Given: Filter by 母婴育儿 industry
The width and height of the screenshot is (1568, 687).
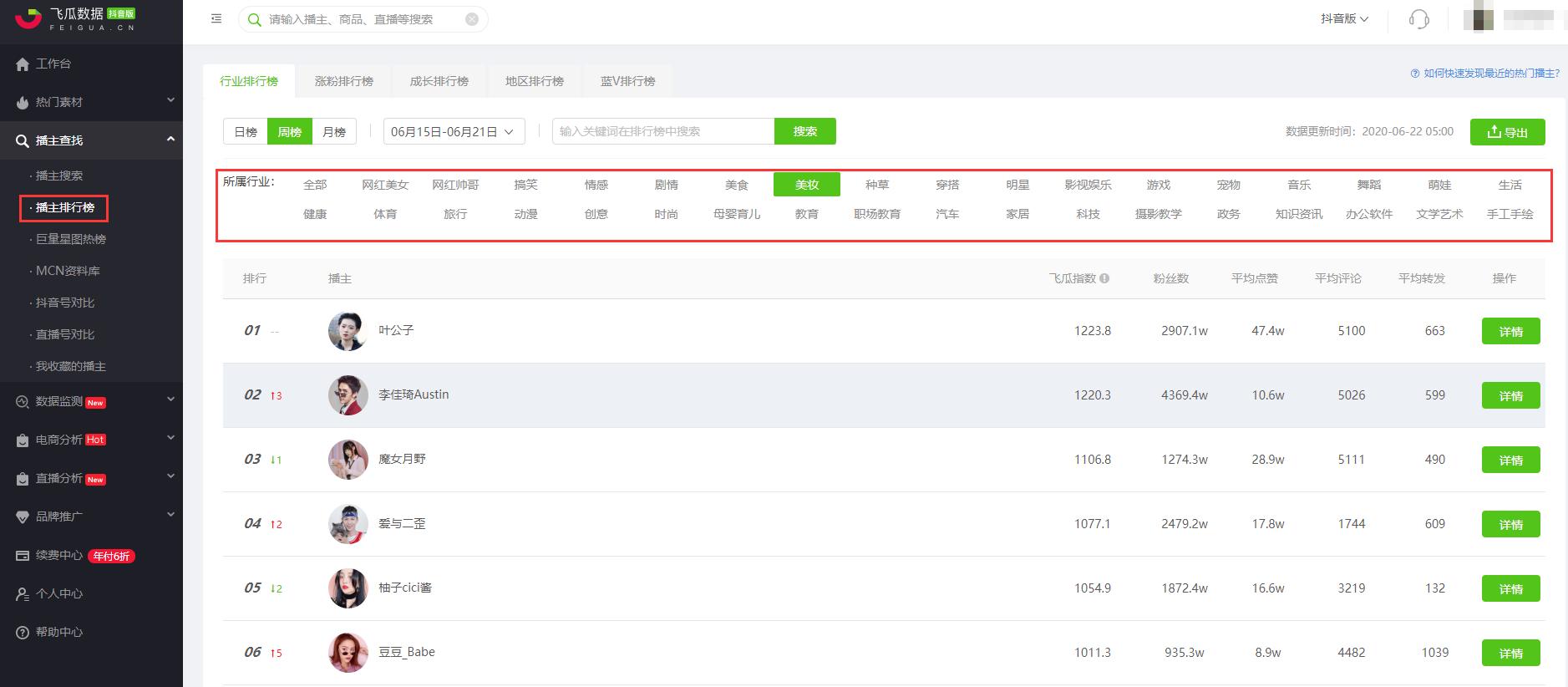Looking at the screenshot, I should pos(737,214).
